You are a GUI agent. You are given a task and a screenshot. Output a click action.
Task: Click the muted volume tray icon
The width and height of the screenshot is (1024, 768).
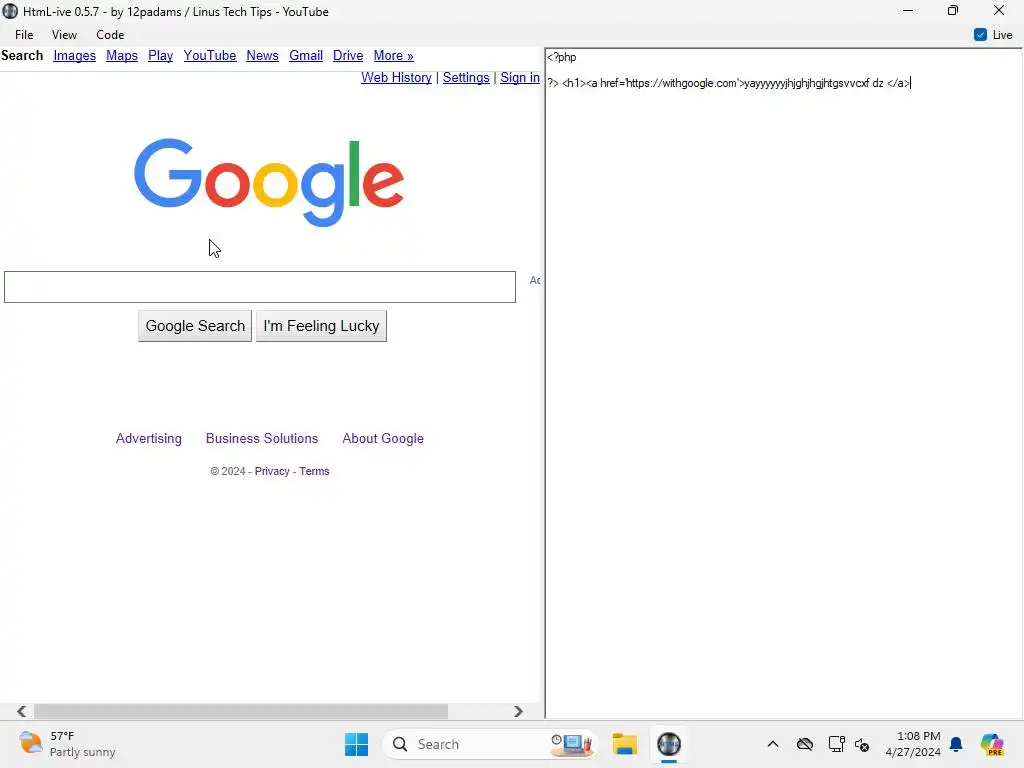(x=862, y=744)
